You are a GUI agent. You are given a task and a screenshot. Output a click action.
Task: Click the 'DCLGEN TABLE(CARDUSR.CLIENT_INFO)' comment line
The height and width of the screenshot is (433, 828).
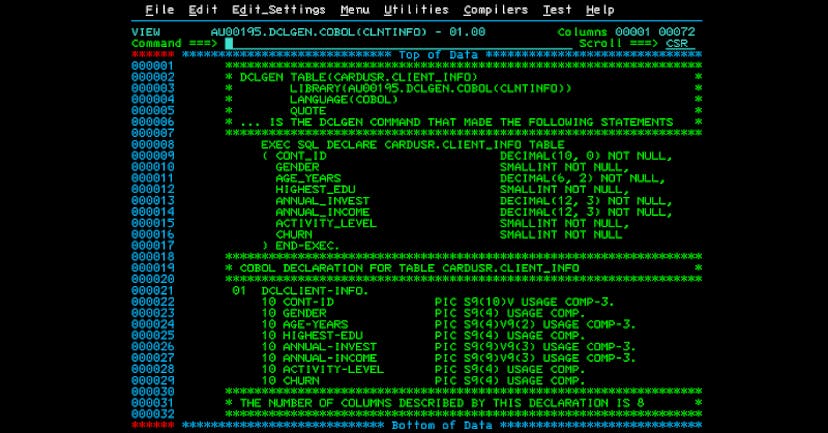(x=359, y=77)
